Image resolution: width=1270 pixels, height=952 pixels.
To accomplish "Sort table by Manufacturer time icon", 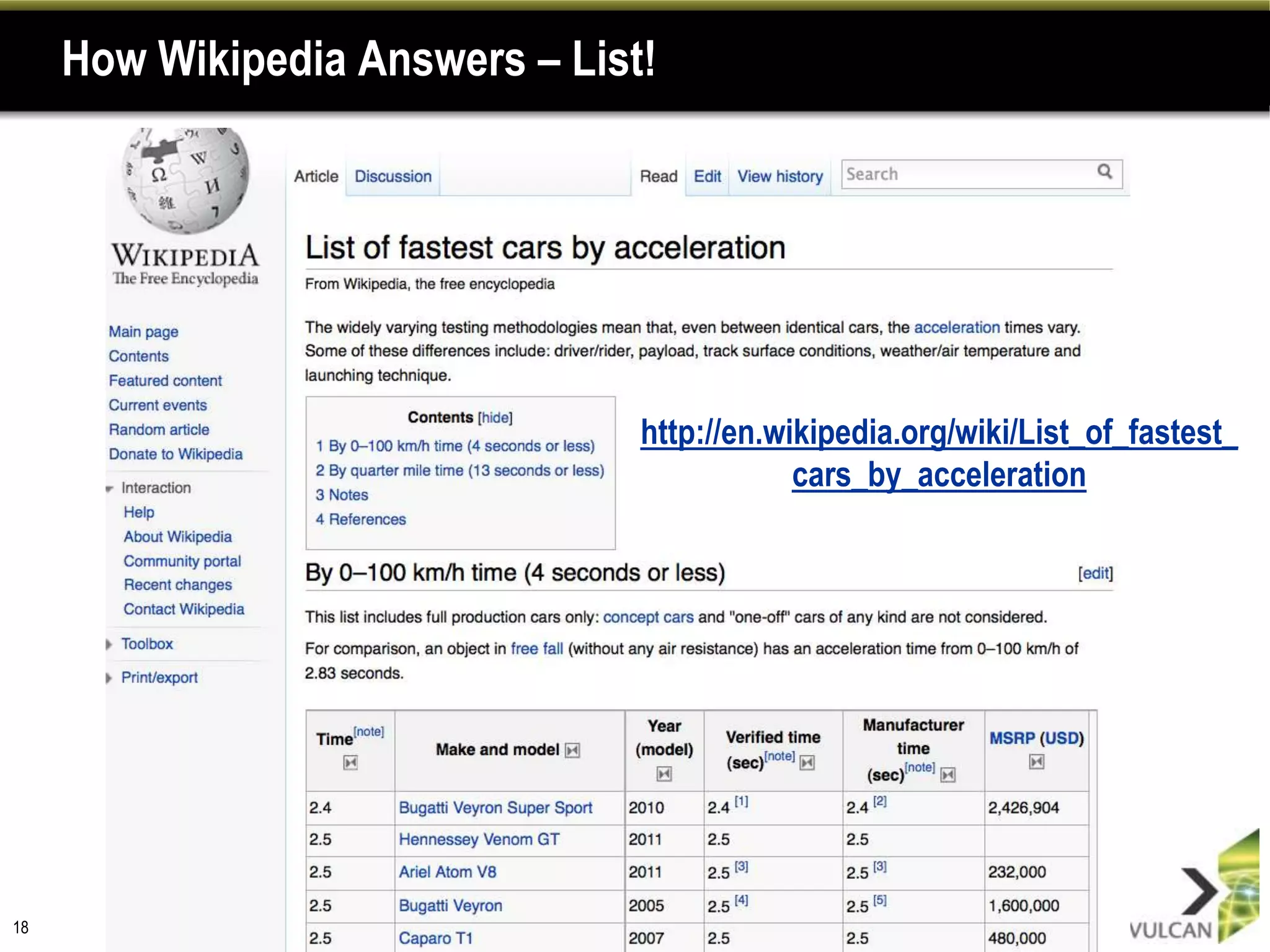I will point(948,775).
